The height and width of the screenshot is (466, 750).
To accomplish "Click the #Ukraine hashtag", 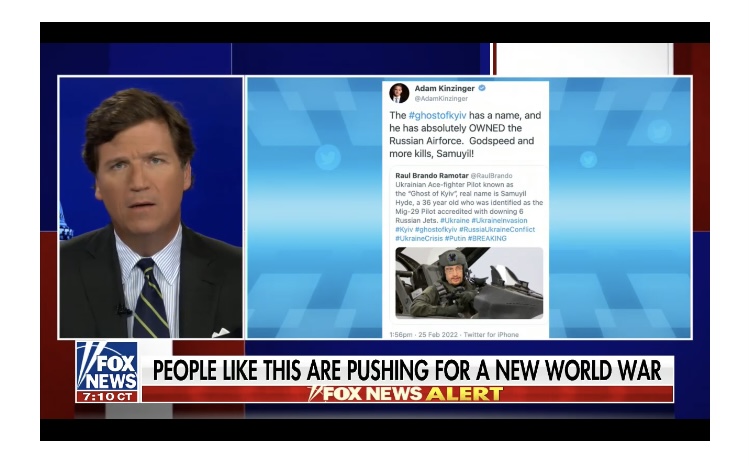I will [454, 221].
